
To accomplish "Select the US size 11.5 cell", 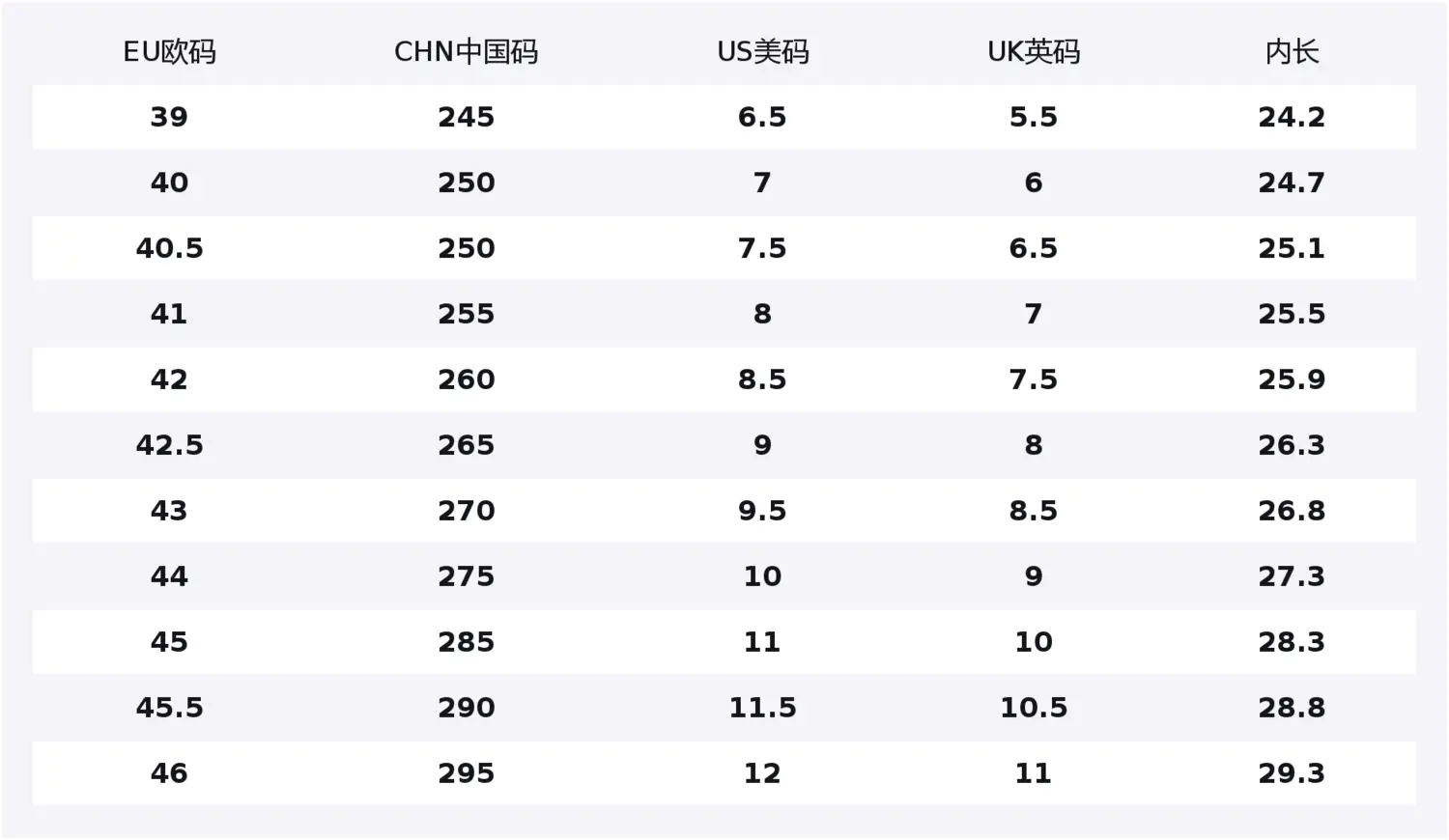I will [762, 708].
